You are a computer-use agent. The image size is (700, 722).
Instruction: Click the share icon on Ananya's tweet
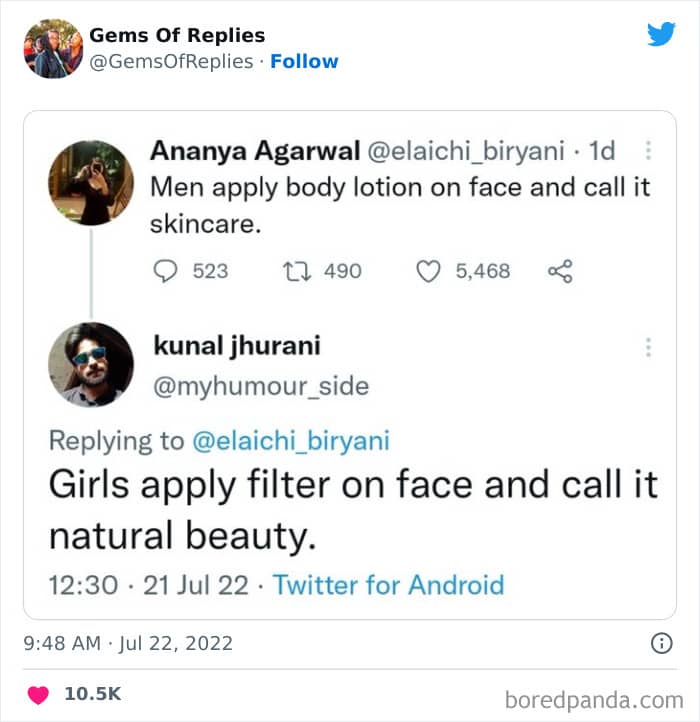[560, 271]
